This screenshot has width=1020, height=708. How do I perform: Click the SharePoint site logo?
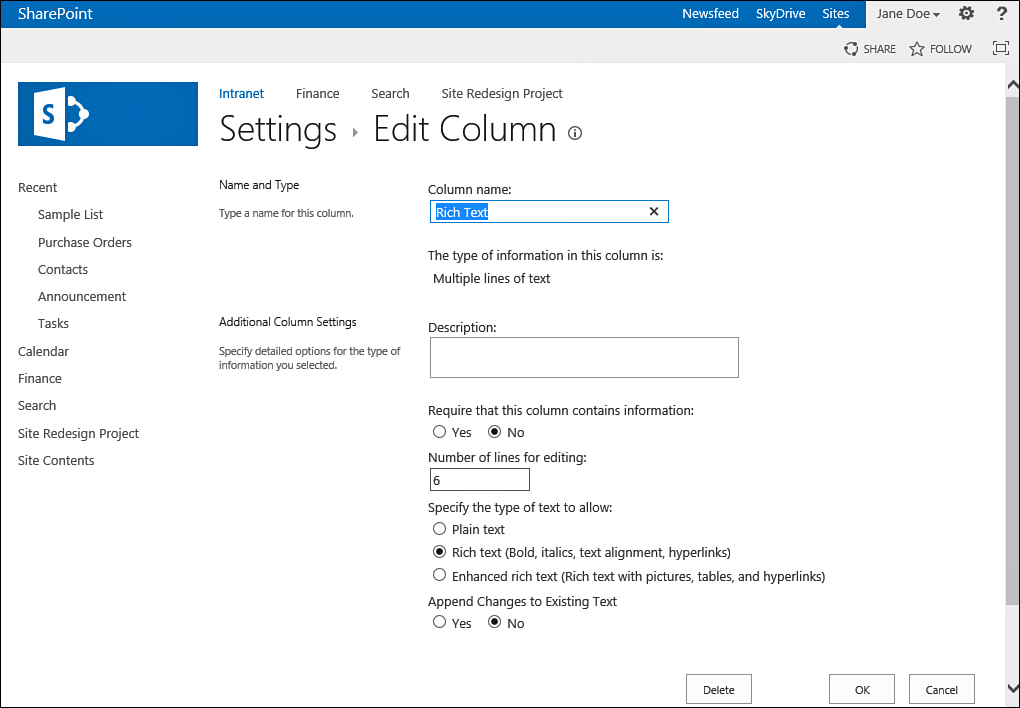pos(108,114)
